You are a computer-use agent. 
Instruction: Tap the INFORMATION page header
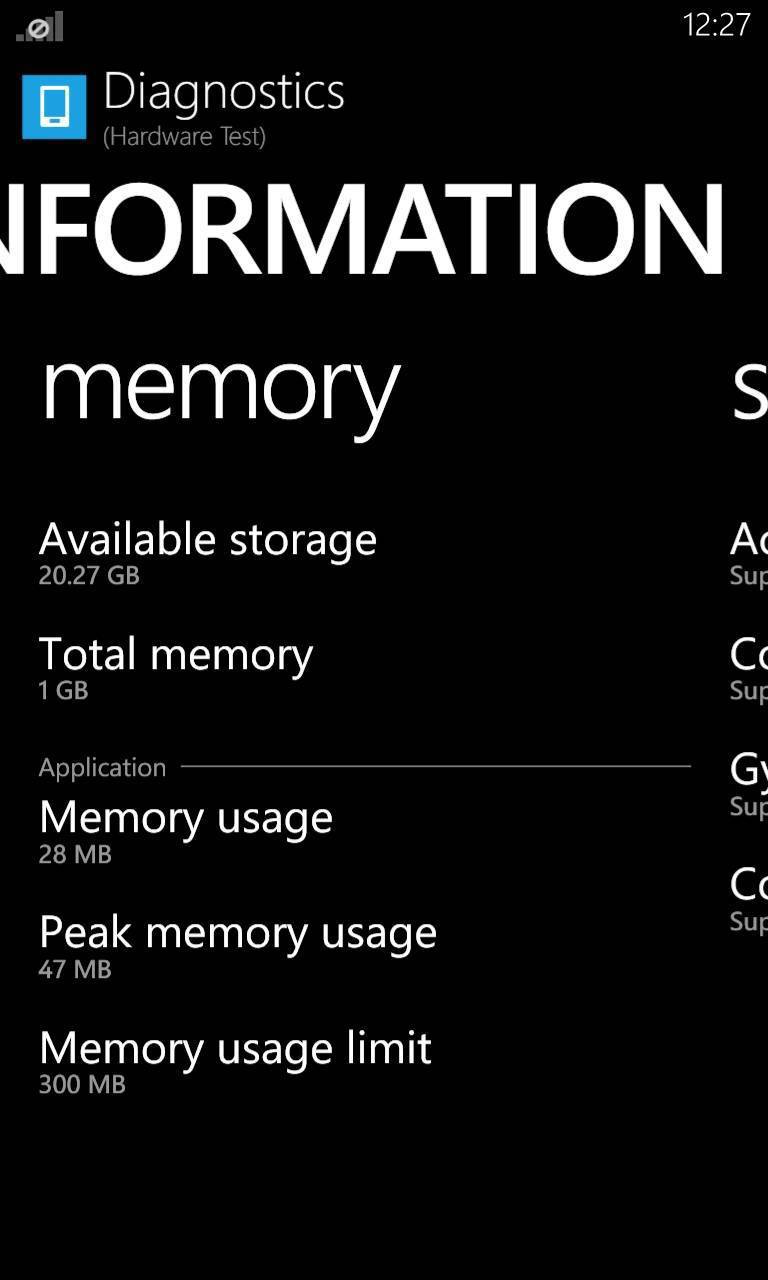362,229
